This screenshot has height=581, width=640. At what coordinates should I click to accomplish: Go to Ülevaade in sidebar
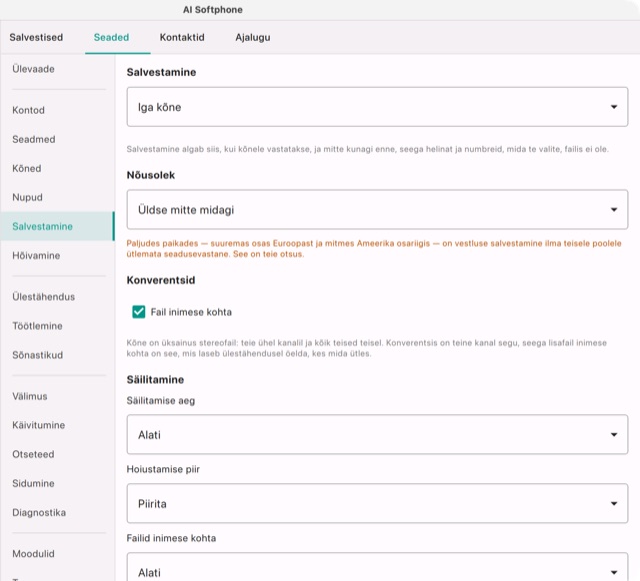[58, 69]
